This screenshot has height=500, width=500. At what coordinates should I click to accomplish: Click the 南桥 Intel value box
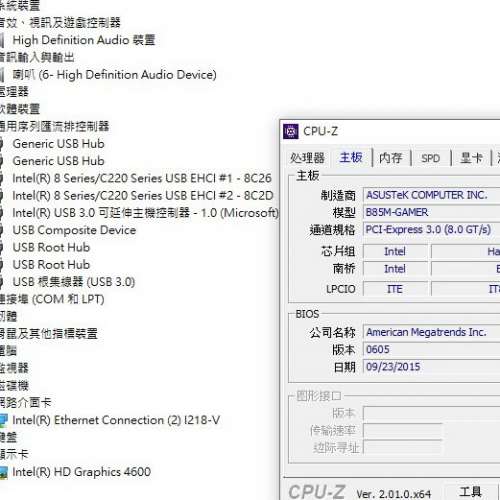click(395, 269)
